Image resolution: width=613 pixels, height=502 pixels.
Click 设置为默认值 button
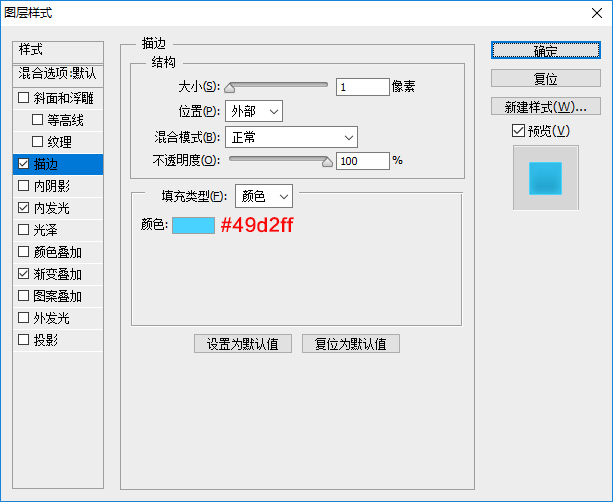[243, 344]
